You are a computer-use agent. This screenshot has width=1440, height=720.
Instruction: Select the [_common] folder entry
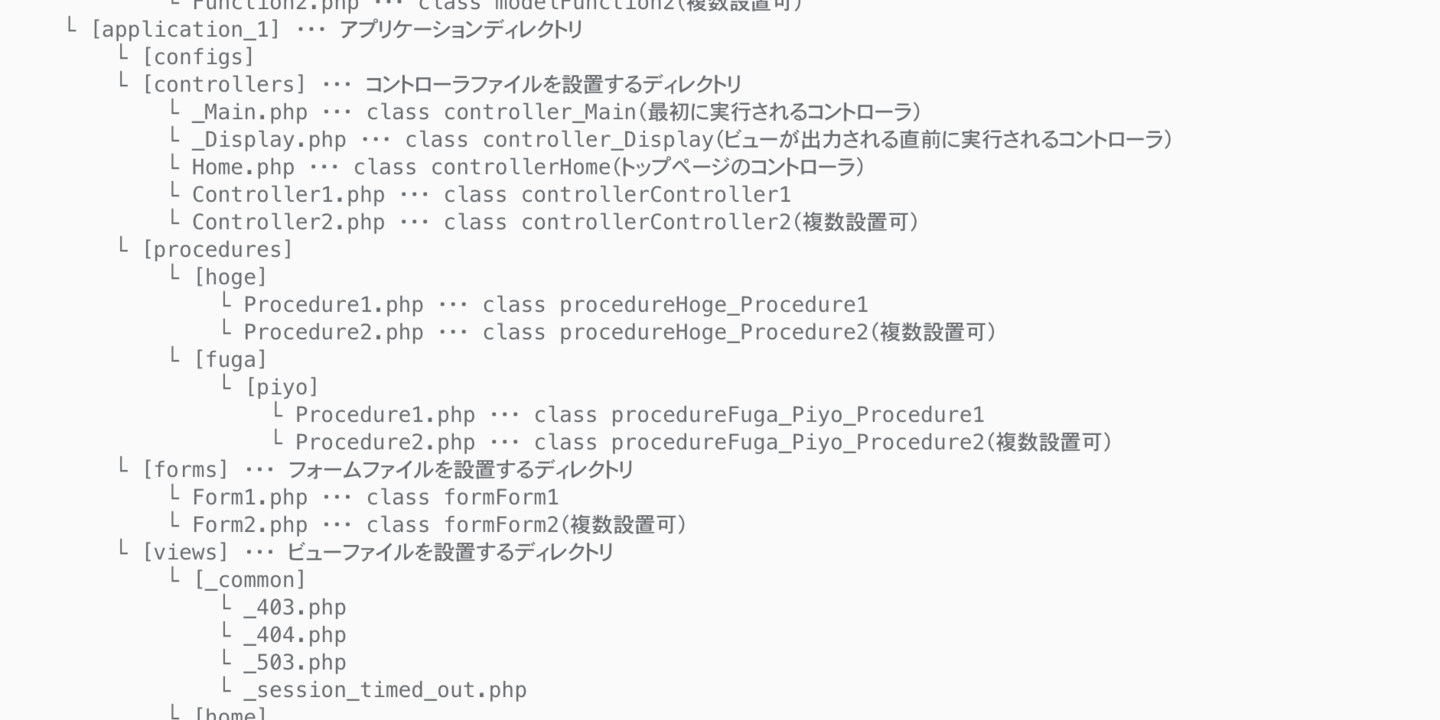tap(250, 580)
